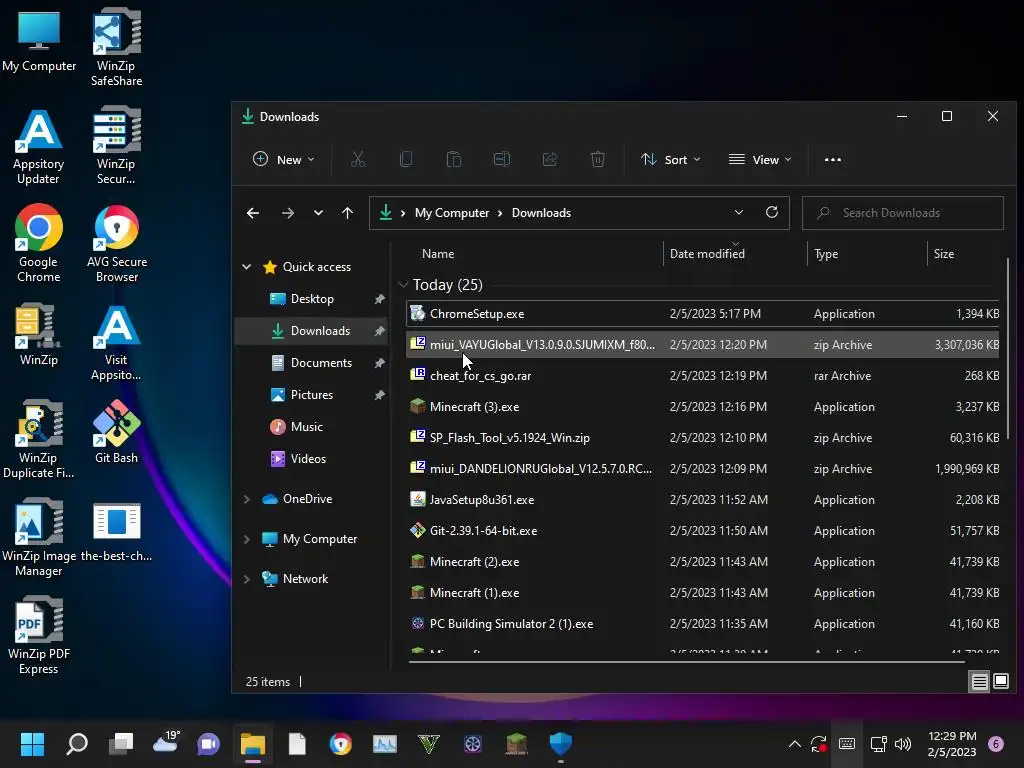Open the New dropdown menu
Viewport: 1024px width, 768px height.
pos(283,159)
